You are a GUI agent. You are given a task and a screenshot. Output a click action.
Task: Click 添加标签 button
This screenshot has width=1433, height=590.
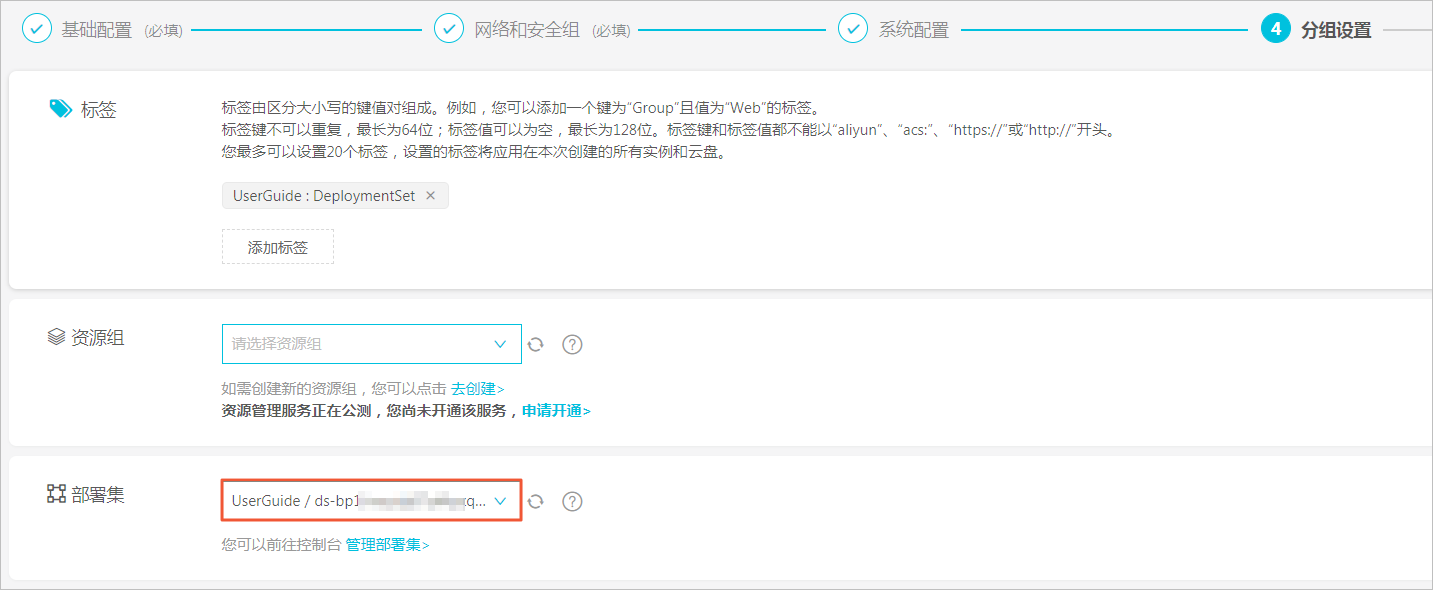278,247
